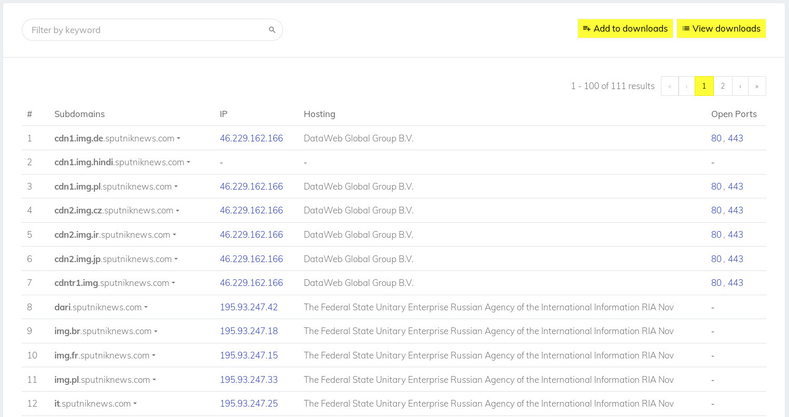Image resolution: width=789 pixels, height=417 pixels.
Task: Click port 80 for cdntr1.img row
Action: pos(716,283)
